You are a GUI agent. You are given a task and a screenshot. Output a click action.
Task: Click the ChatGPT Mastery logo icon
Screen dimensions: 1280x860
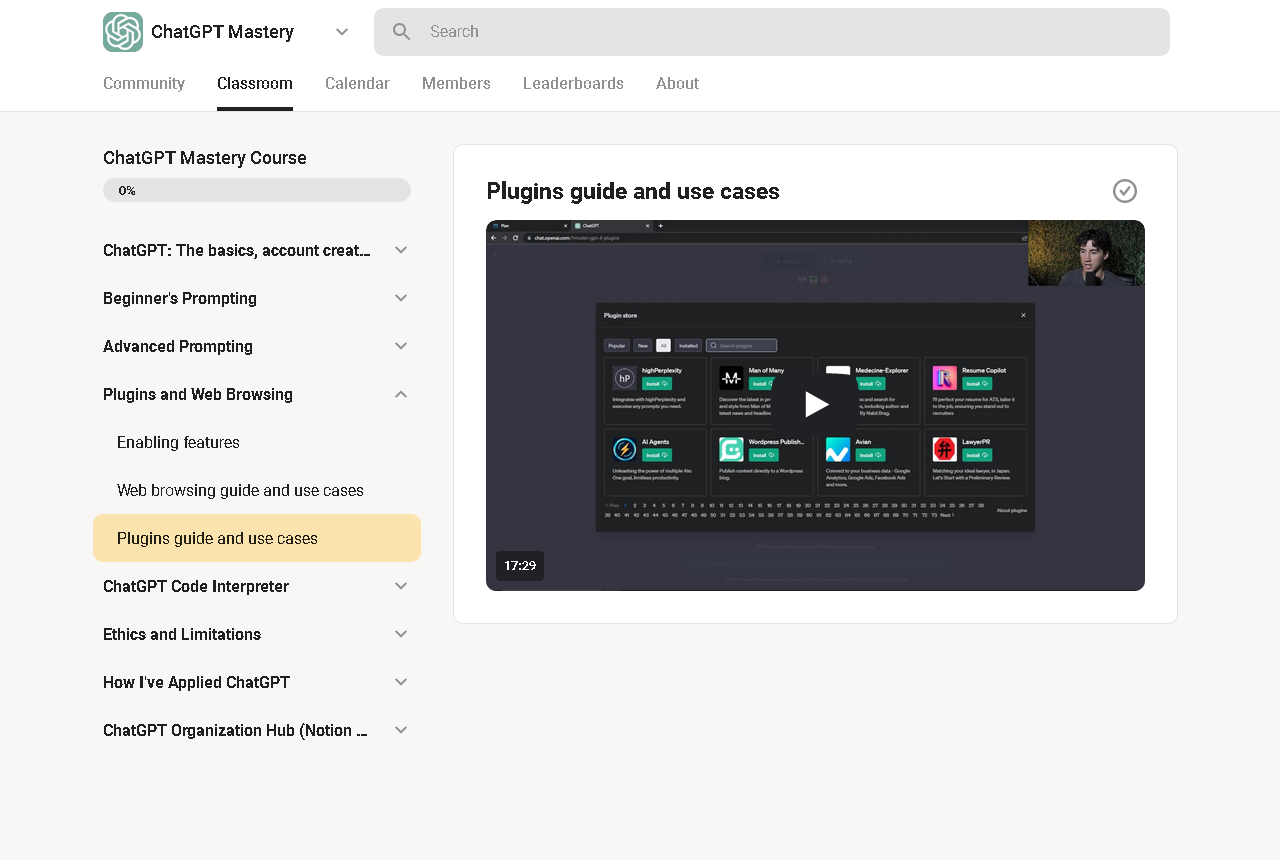[123, 32]
